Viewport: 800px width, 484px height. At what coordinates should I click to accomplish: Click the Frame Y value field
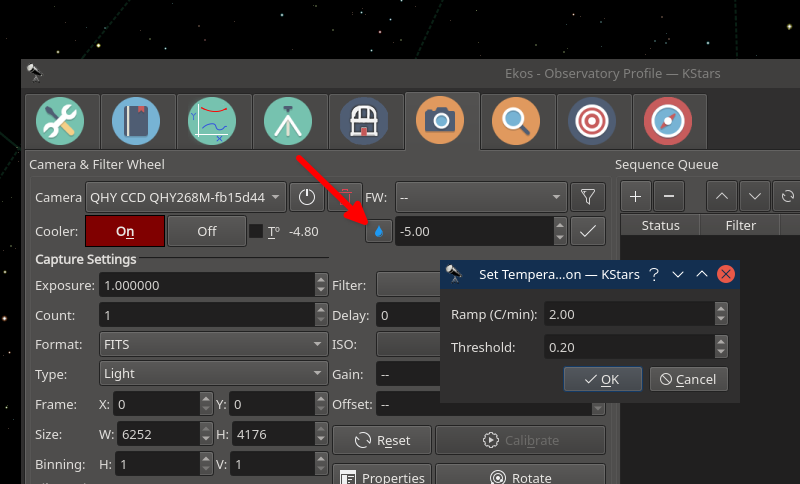(272, 404)
